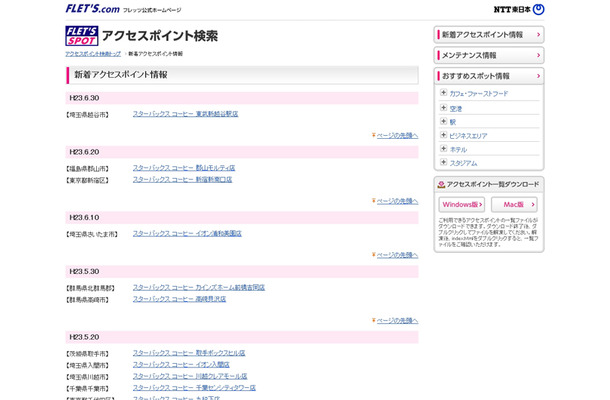Click the H23.6.30 date heading
This screenshot has height=400, width=610.
[x=84, y=98]
